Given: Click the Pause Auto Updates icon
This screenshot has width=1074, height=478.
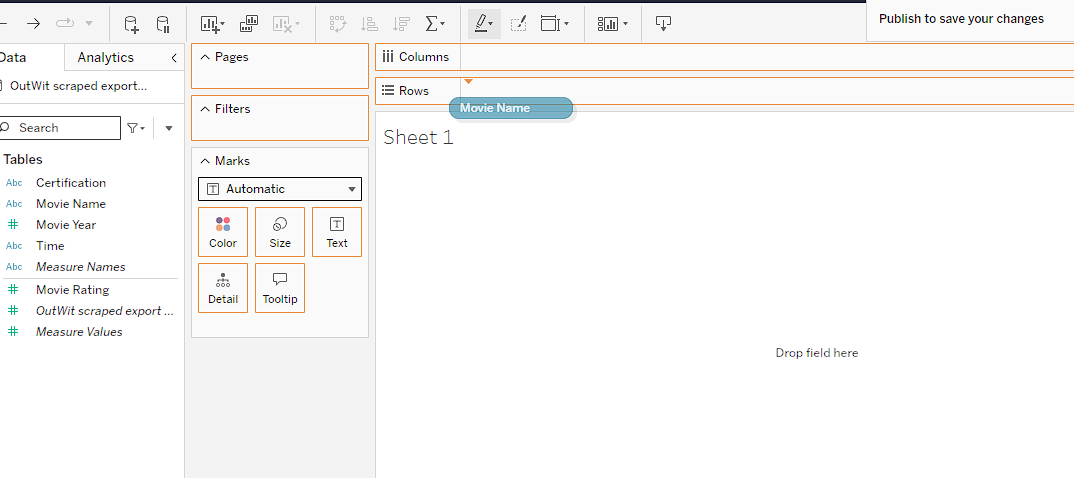Looking at the screenshot, I should click(163, 23).
